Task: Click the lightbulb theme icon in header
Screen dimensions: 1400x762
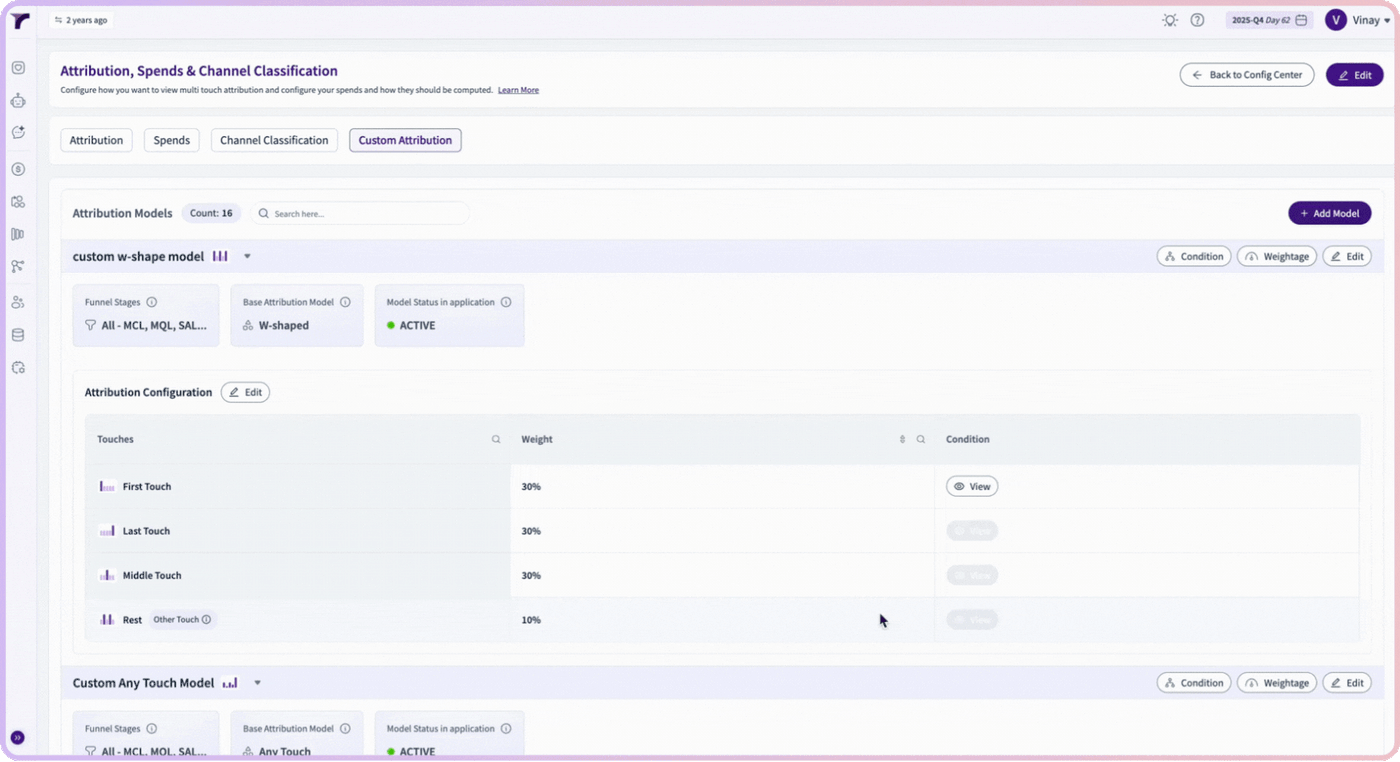Action: coord(1170,20)
